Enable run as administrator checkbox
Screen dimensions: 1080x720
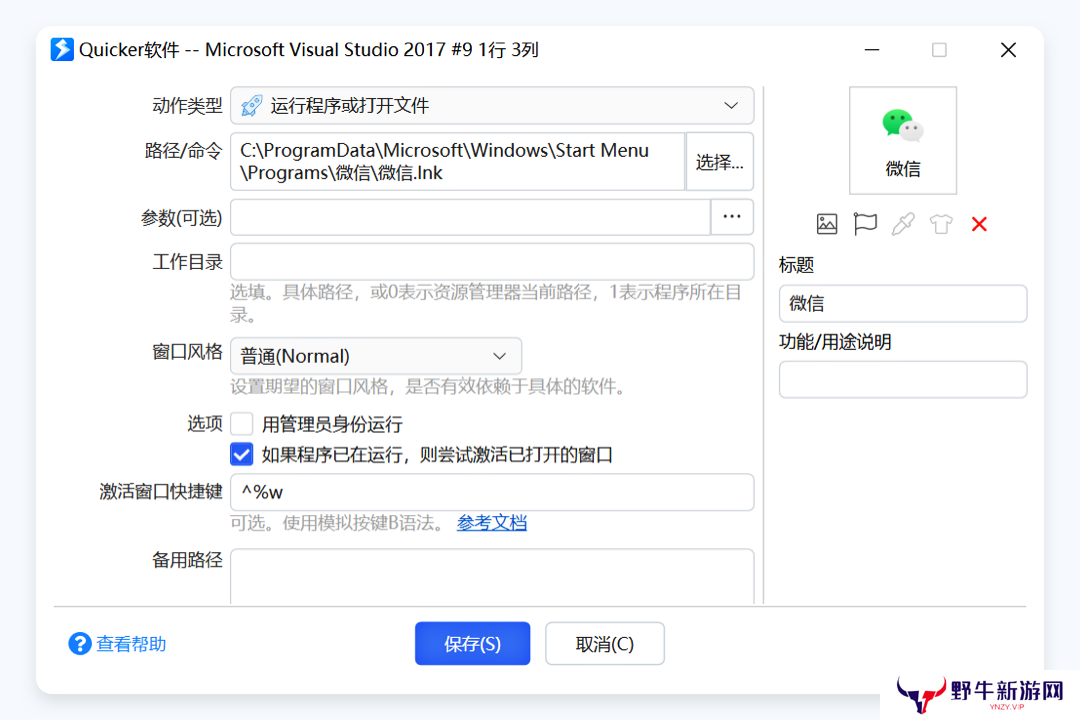(x=242, y=424)
